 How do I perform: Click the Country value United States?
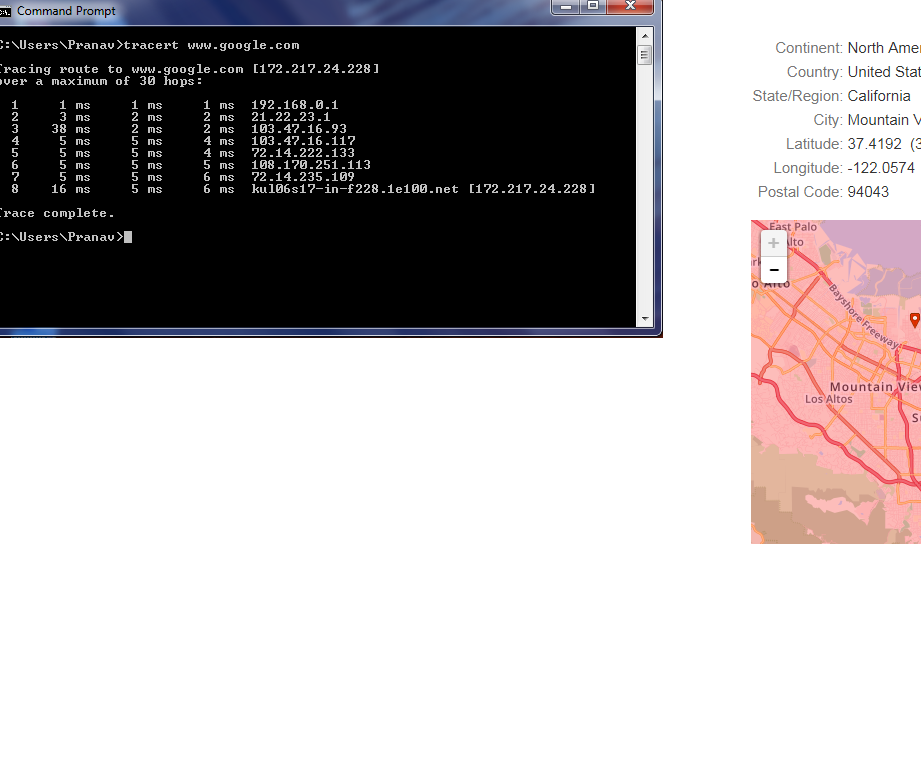click(x=883, y=71)
